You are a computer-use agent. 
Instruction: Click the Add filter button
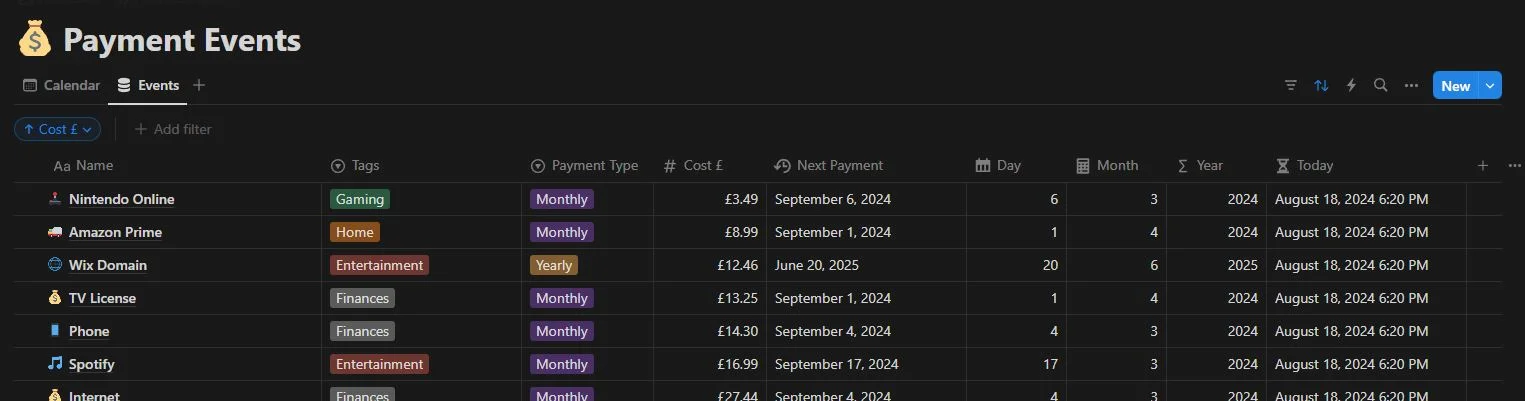pos(173,129)
